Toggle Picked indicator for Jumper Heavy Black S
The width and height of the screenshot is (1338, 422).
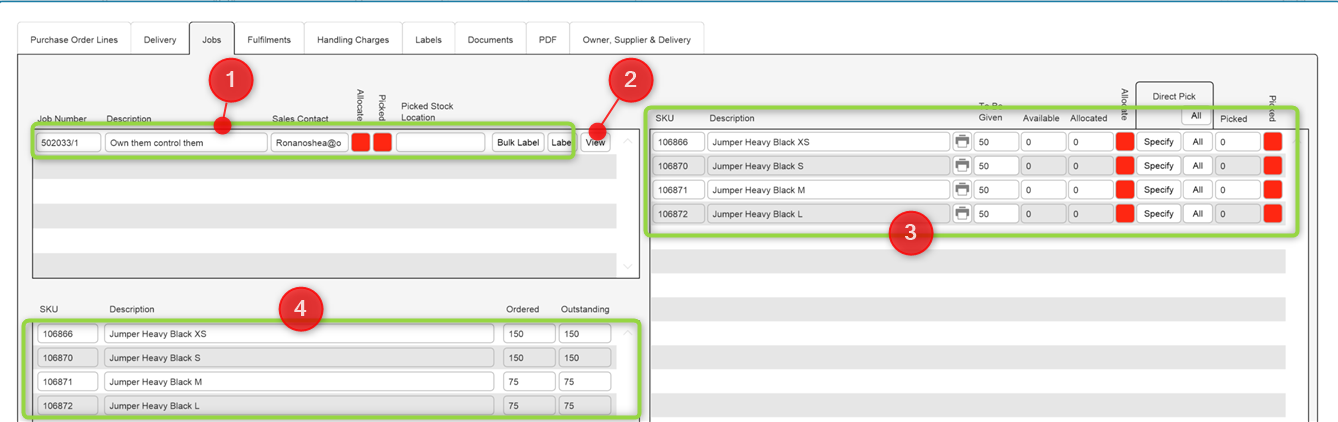(1273, 166)
